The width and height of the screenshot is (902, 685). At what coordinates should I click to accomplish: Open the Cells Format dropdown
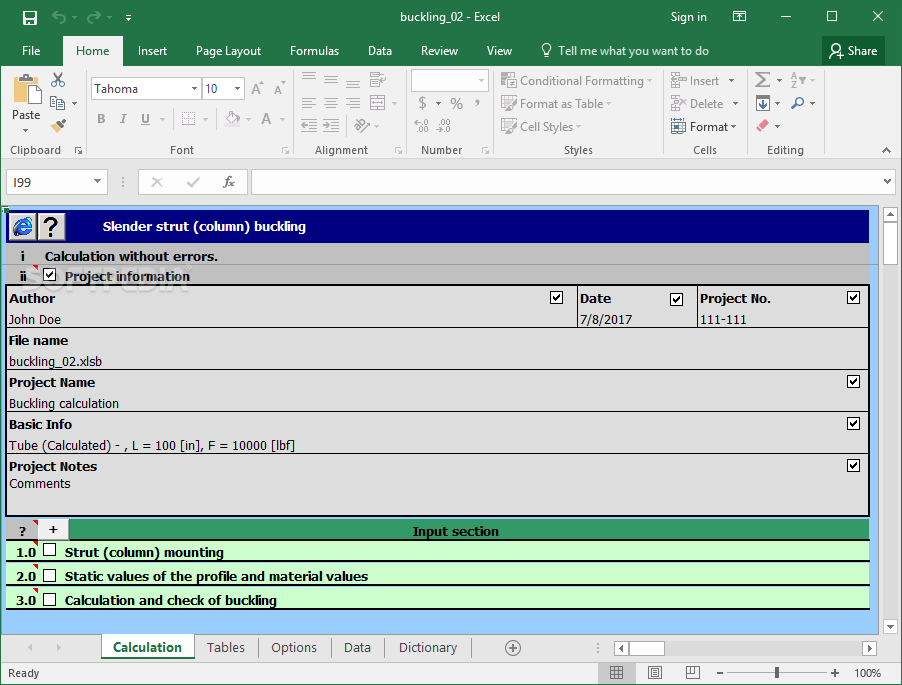(x=704, y=127)
